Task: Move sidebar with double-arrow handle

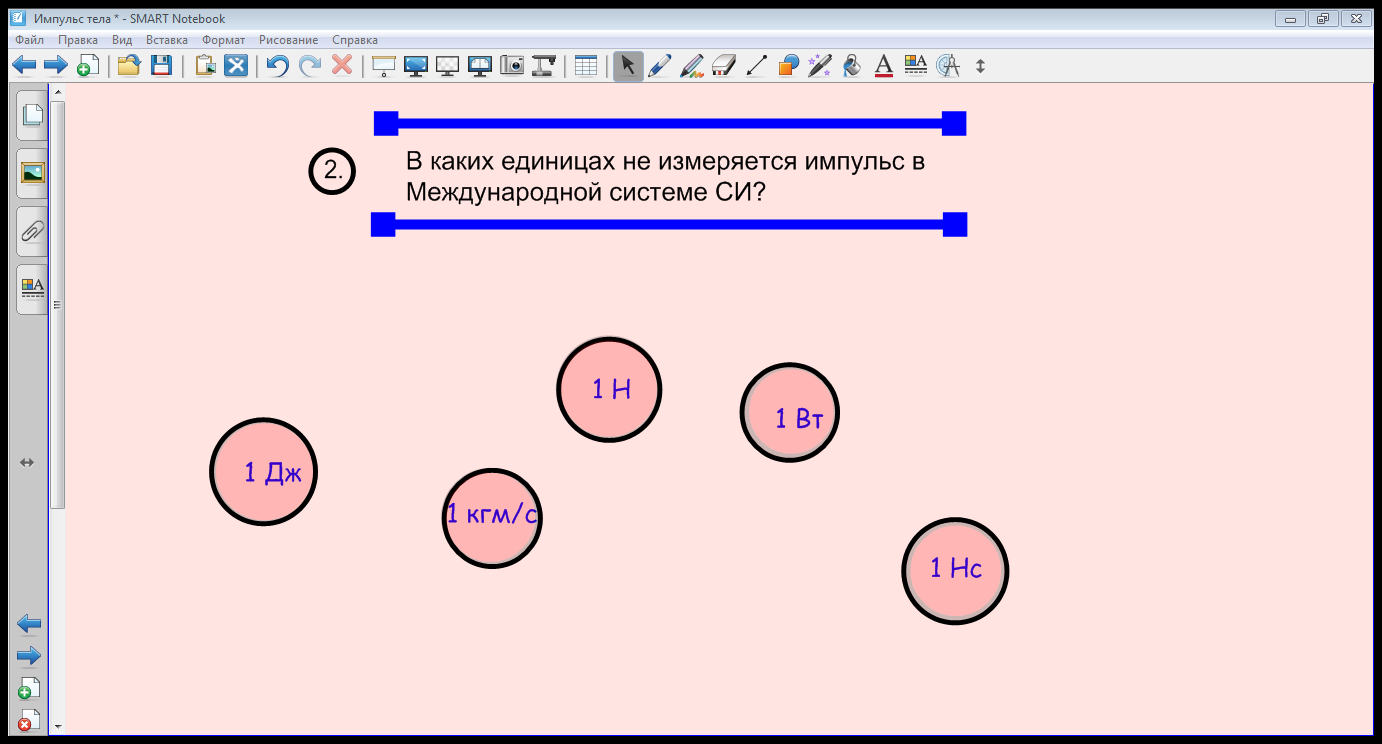Action: [27, 462]
